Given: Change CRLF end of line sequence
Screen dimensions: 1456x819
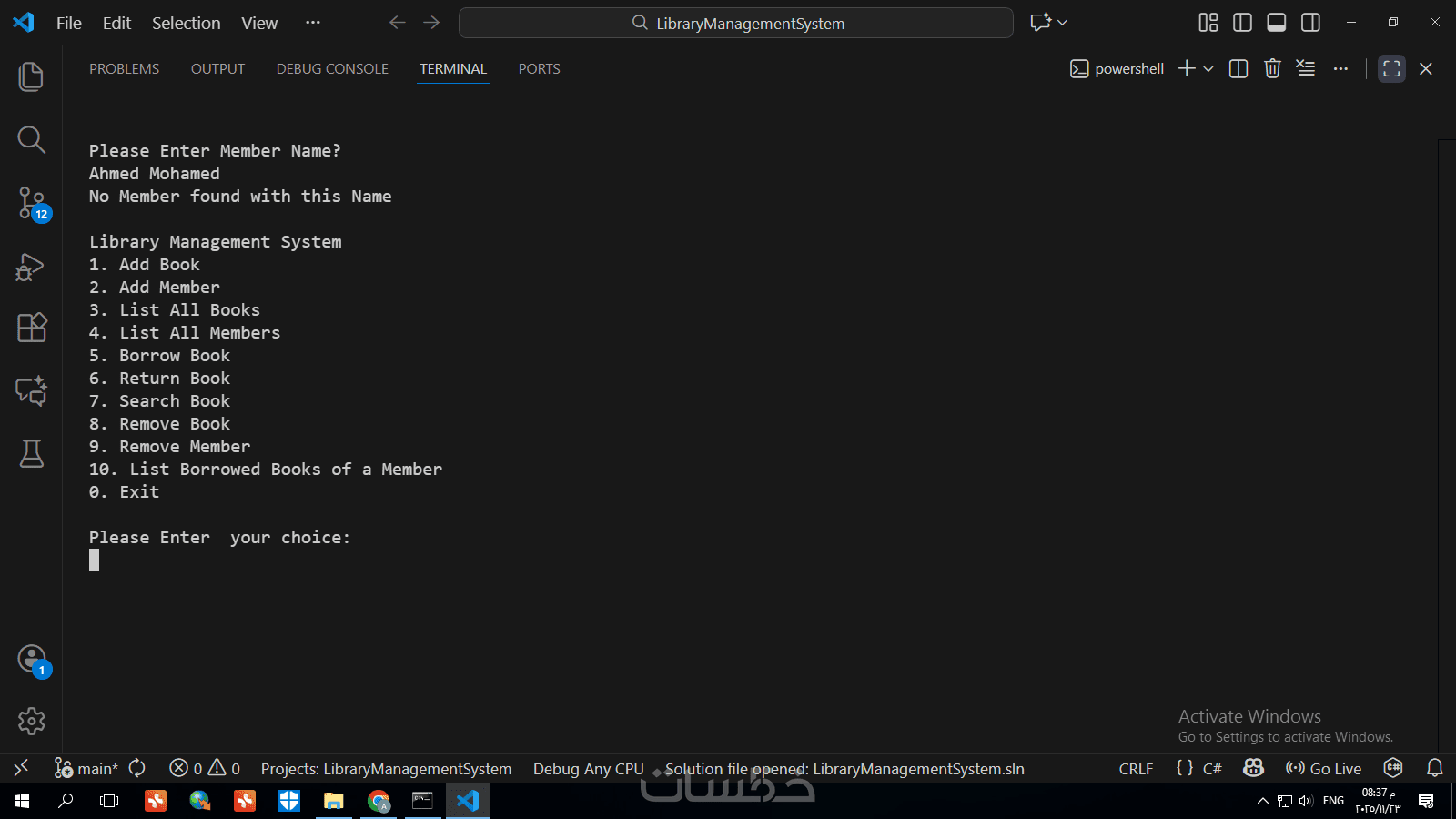Looking at the screenshot, I should click(1136, 768).
